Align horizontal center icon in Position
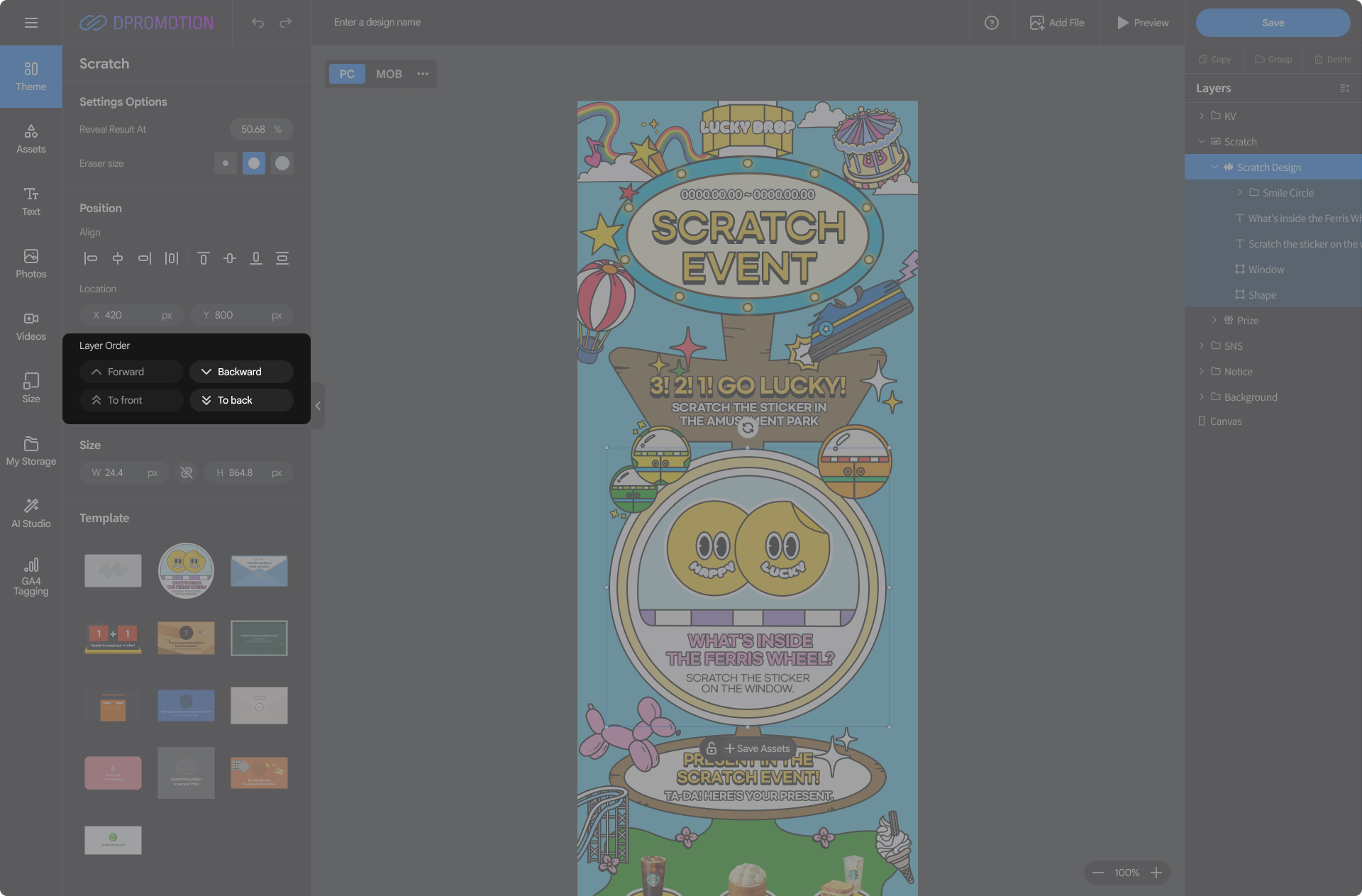The height and width of the screenshot is (896, 1362). (x=118, y=258)
